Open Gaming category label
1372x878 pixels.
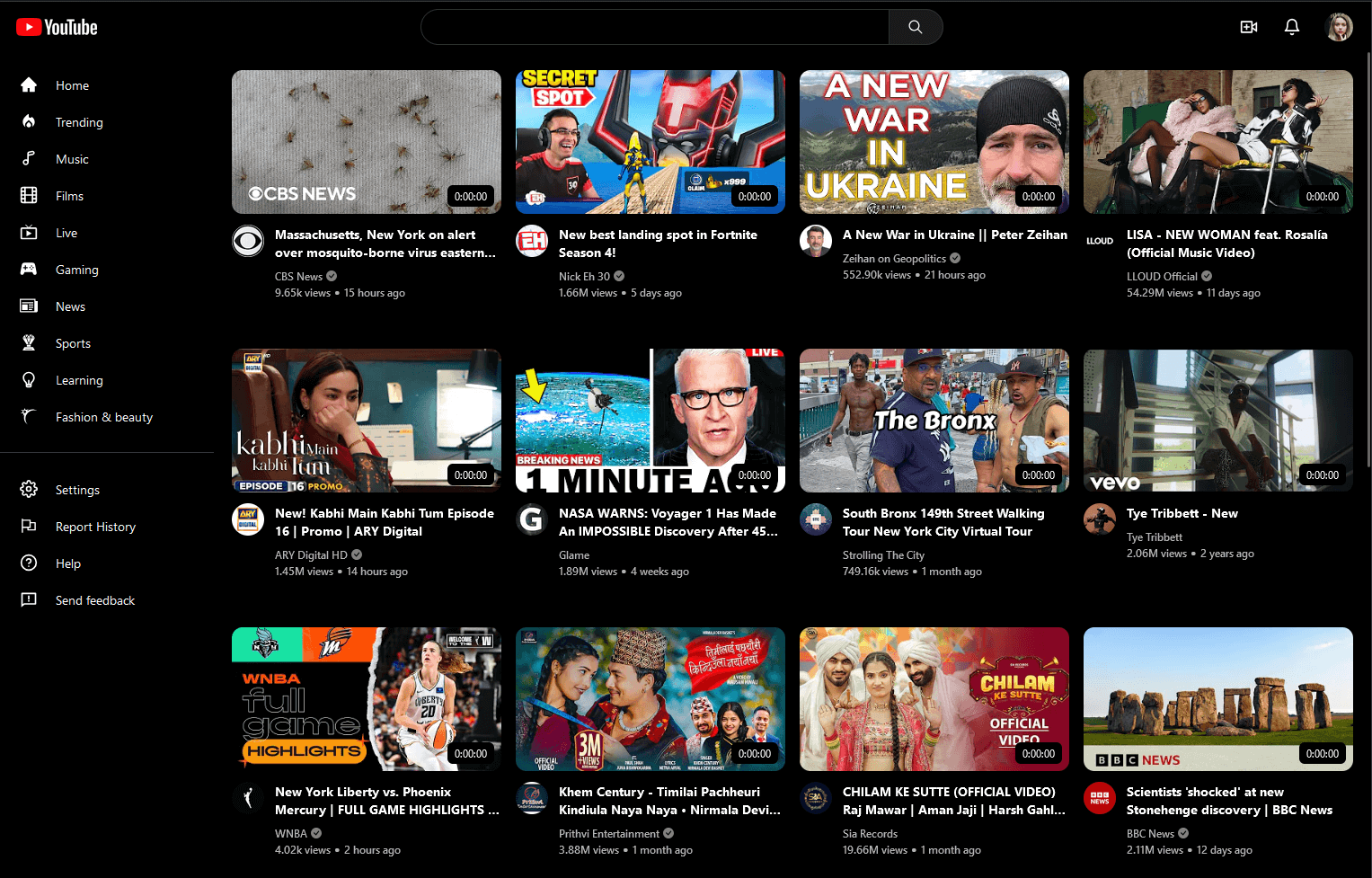[77, 270]
